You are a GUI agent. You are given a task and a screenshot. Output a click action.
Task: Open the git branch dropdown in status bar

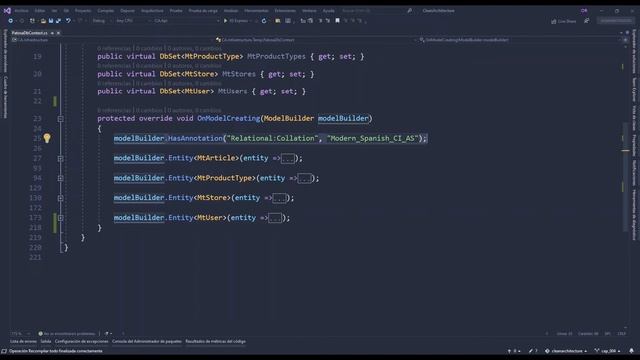pyautogui.click(x=608, y=351)
